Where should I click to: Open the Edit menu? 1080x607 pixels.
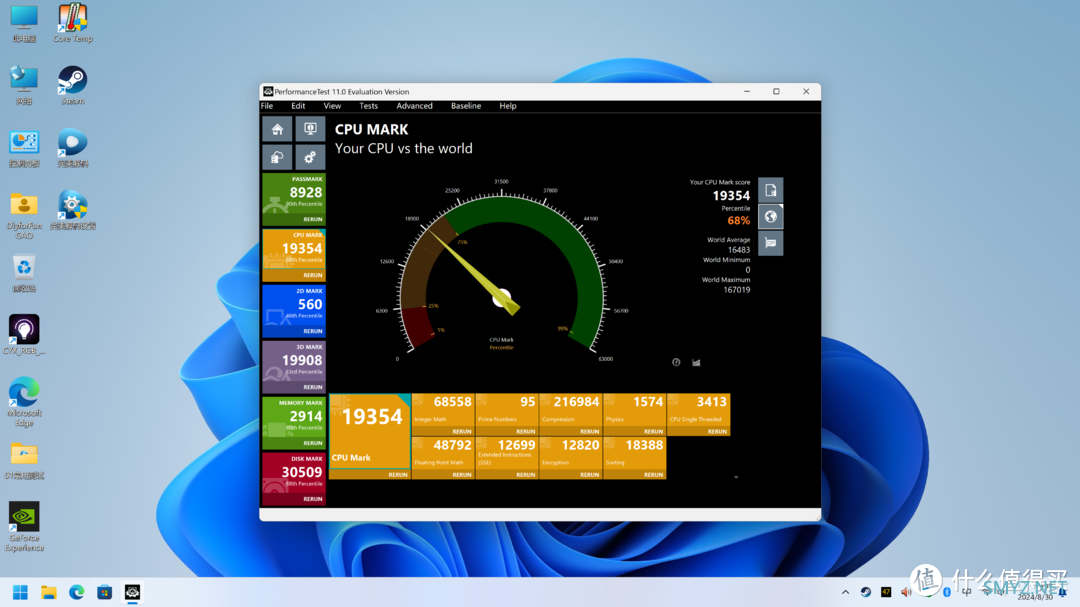298,106
